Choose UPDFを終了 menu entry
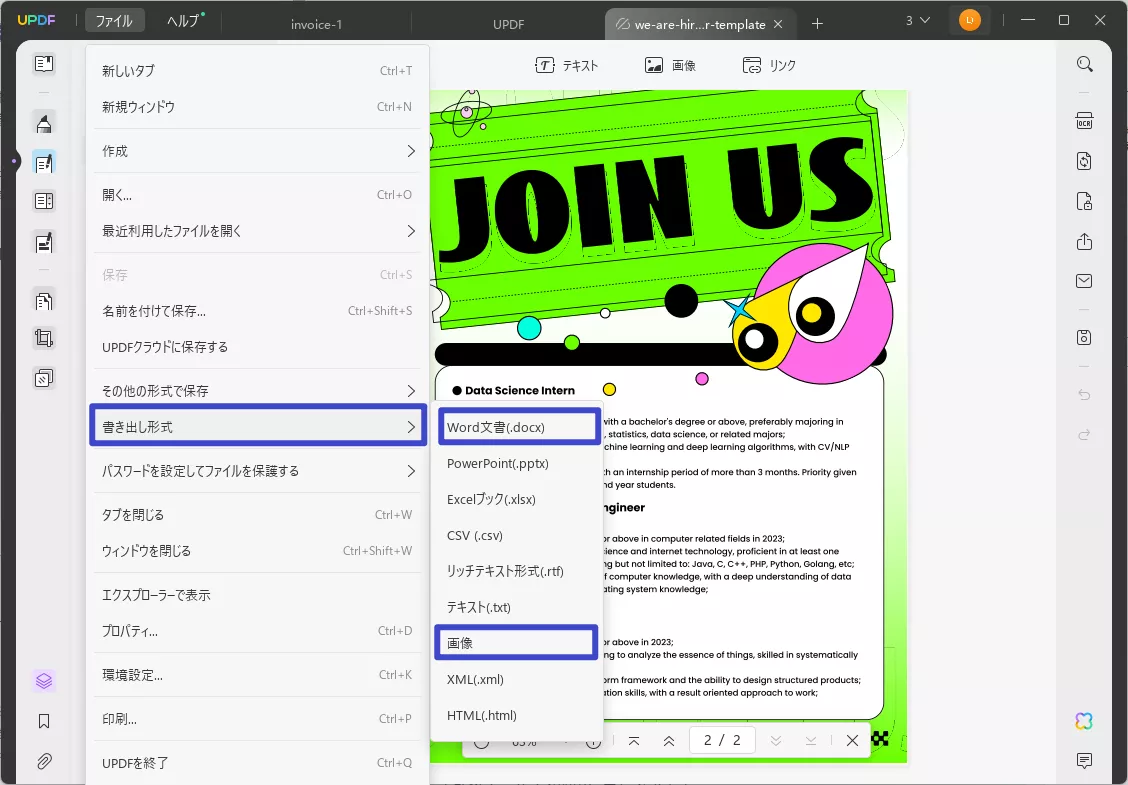 [x=258, y=763]
